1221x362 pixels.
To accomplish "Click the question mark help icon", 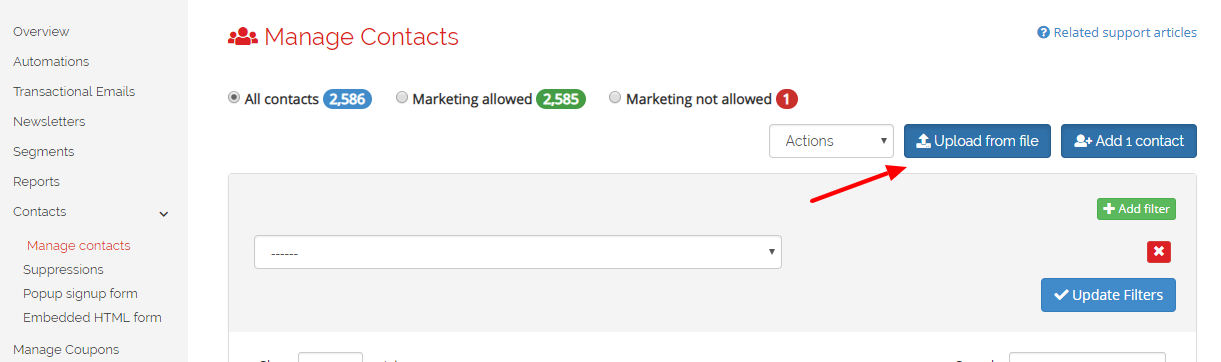I will [x=1044, y=33].
